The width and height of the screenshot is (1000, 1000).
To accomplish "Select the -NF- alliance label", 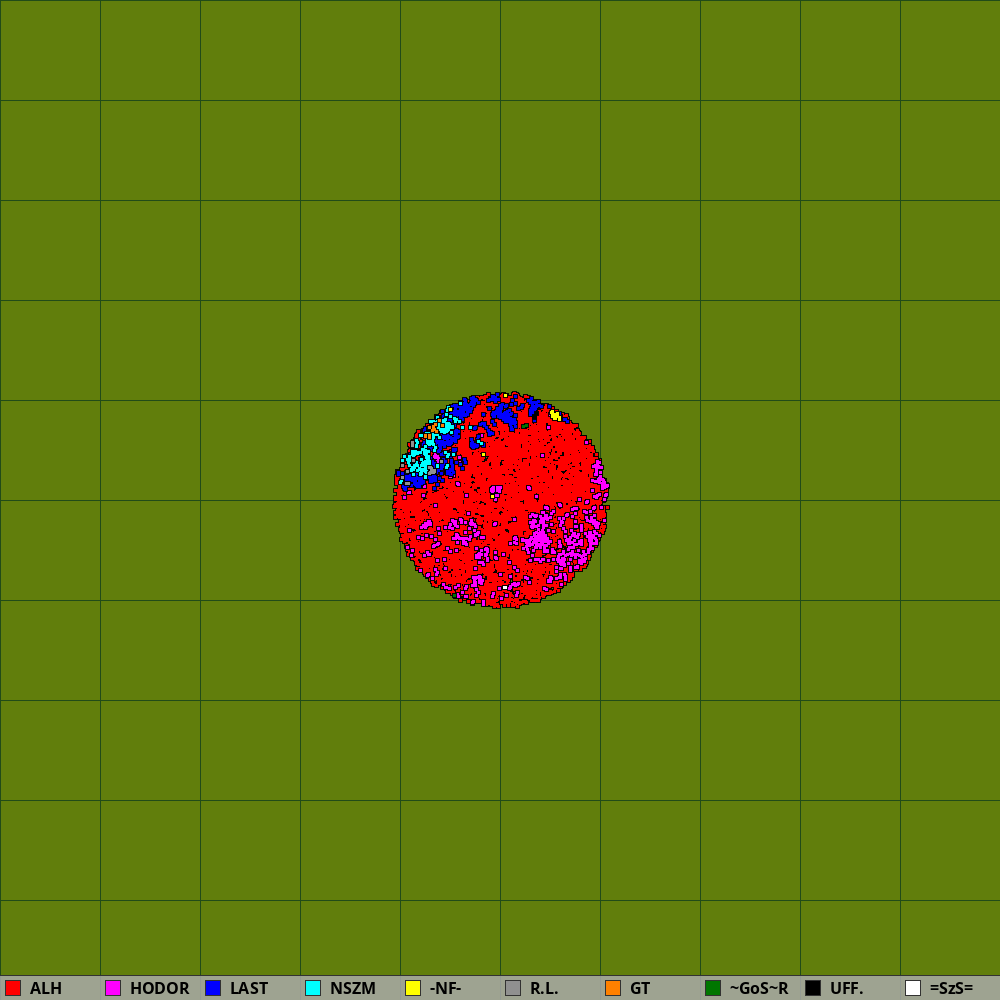I will (445, 988).
